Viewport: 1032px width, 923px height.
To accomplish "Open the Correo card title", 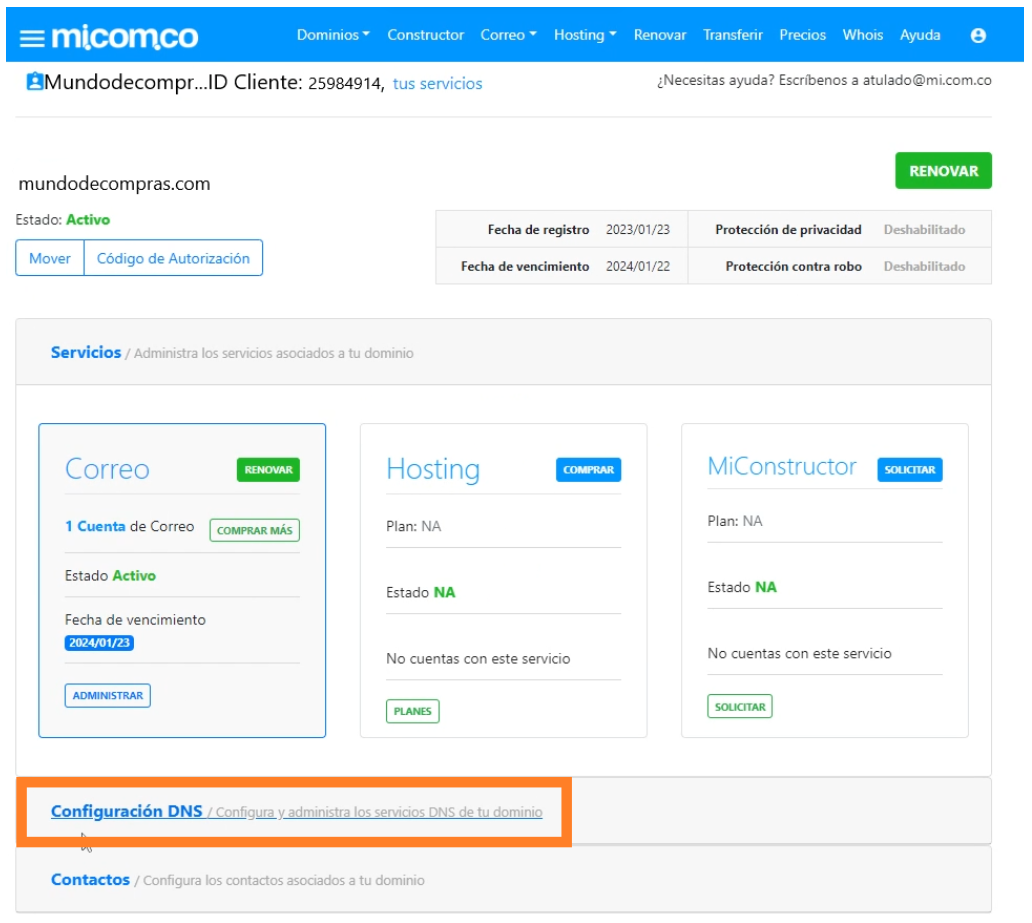I will tap(107, 469).
